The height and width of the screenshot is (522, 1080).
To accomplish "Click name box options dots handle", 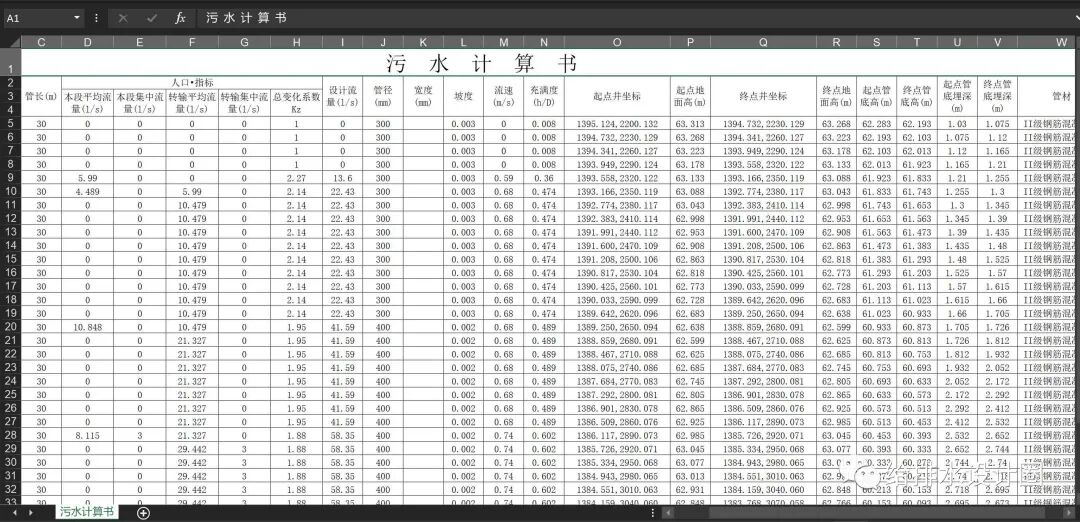I will pos(96,18).
